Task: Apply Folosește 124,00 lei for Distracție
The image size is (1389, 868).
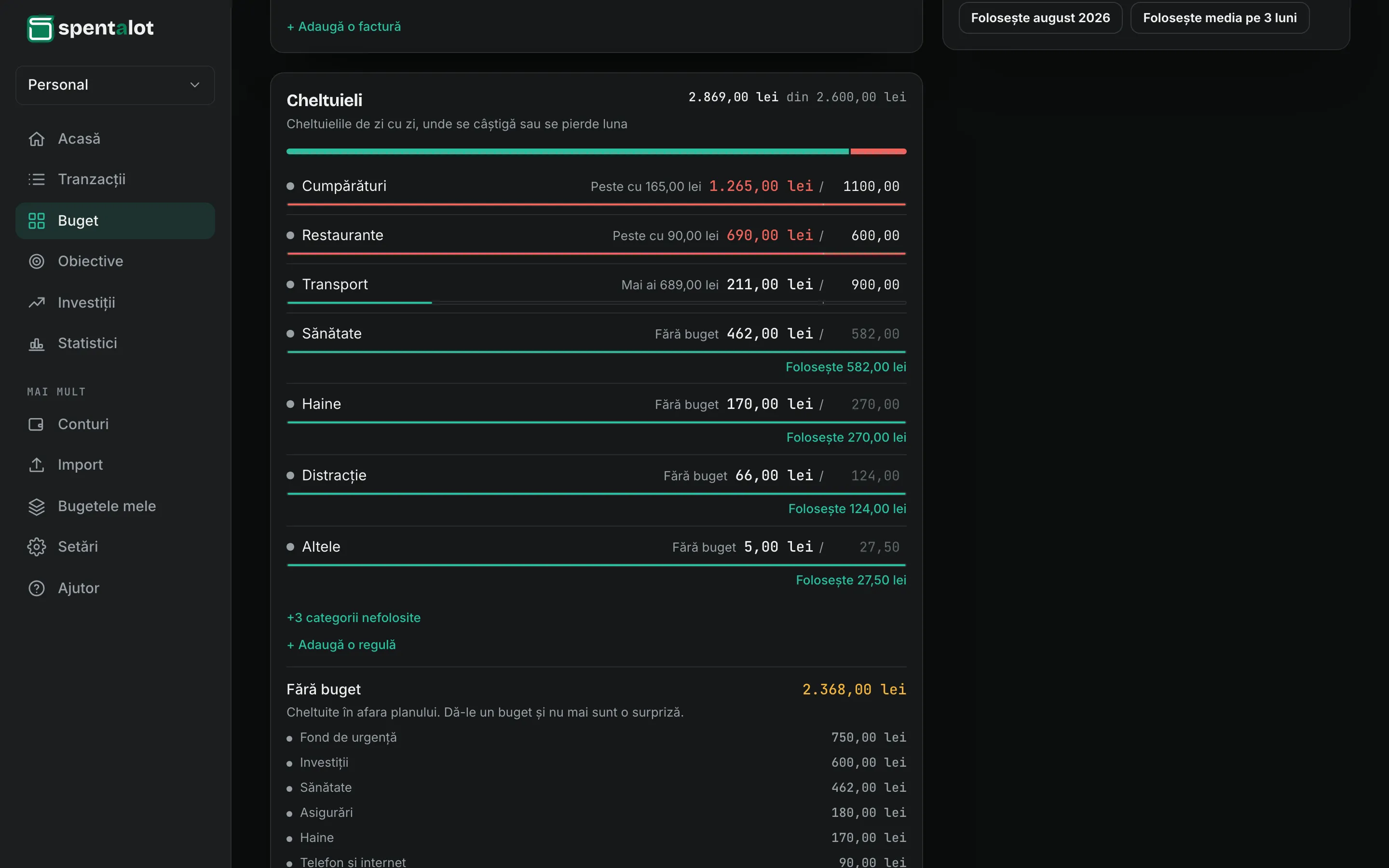Action: point(847,509)
